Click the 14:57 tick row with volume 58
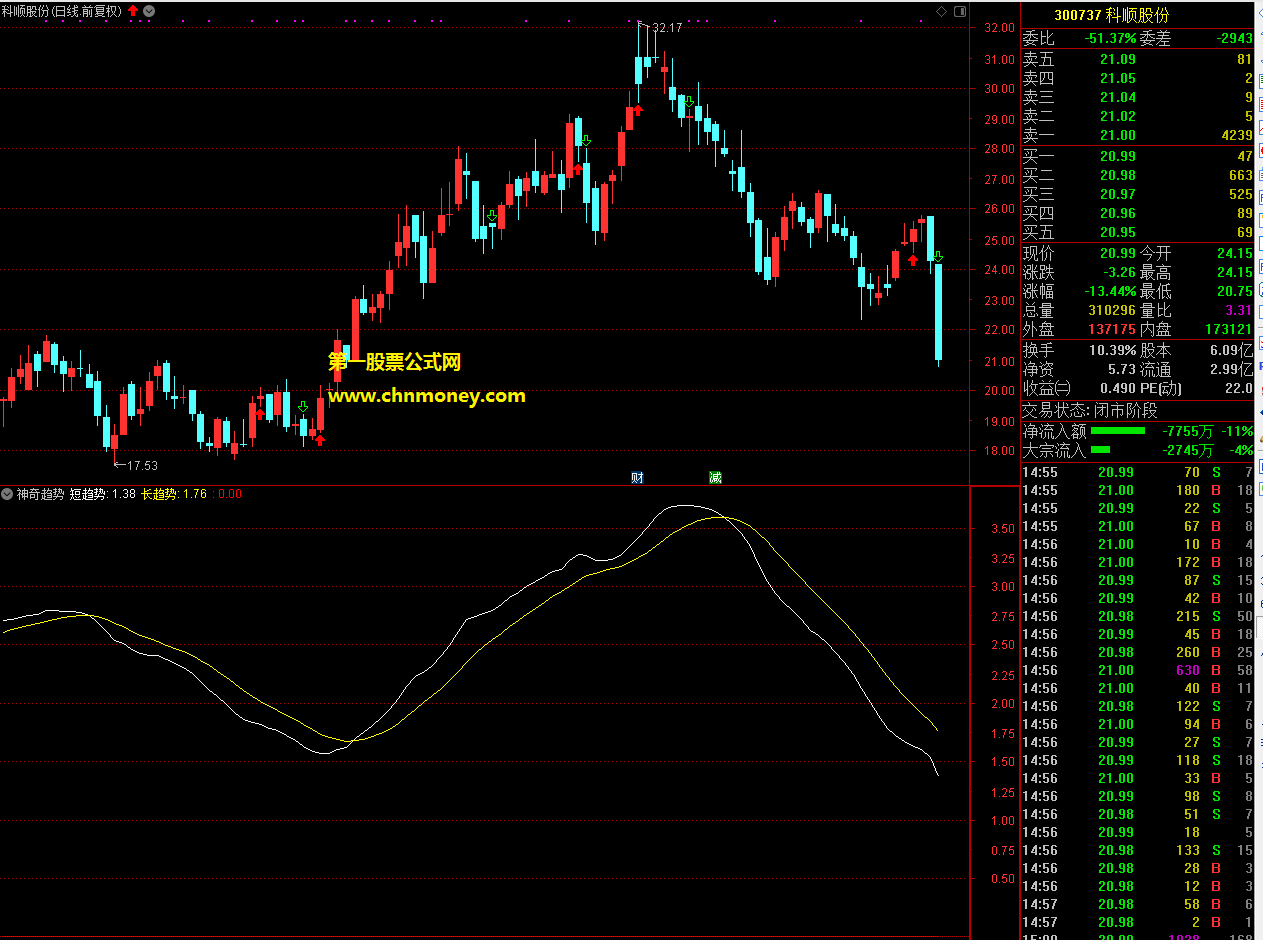This screenshot has width=1263, height=940. [x=1137, y=904]
